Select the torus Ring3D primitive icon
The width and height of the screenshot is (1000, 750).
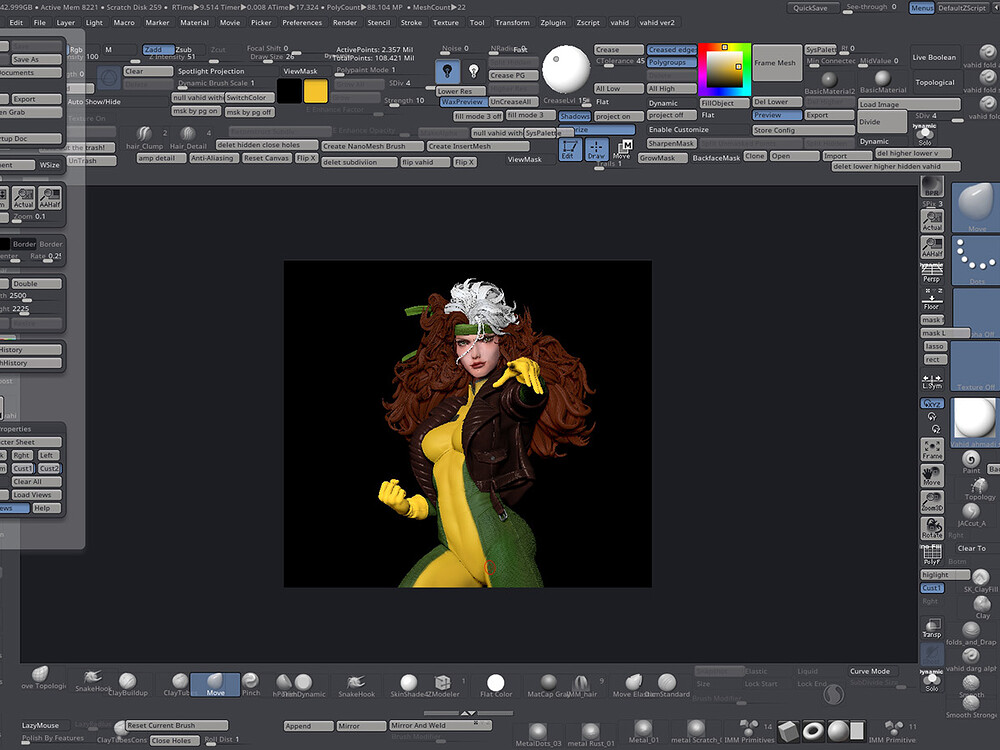[x=813, y=730]
